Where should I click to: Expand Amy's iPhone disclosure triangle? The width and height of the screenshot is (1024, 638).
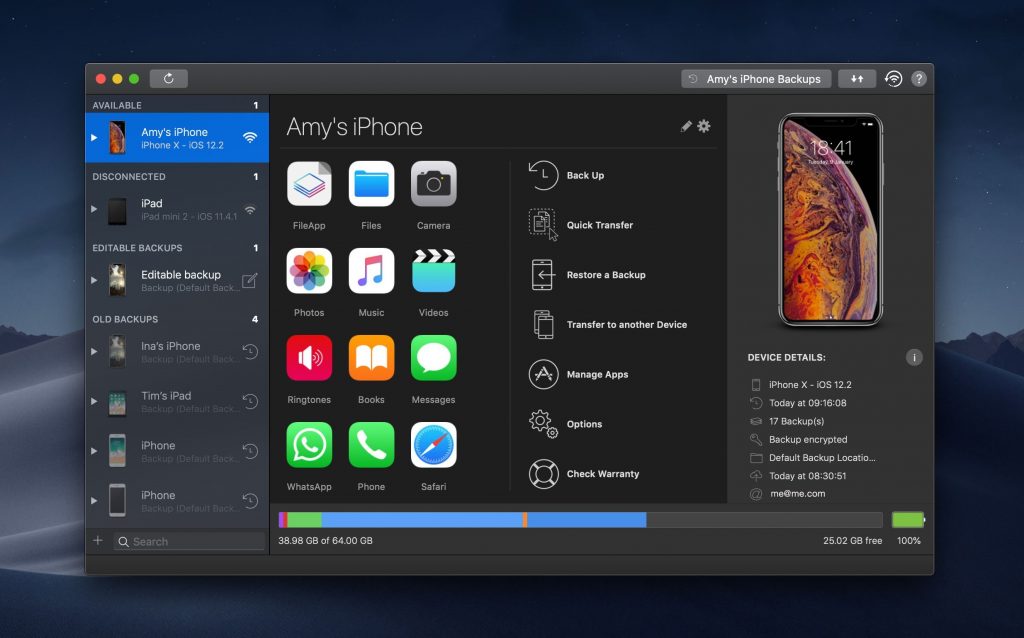[x=95, y=138]
